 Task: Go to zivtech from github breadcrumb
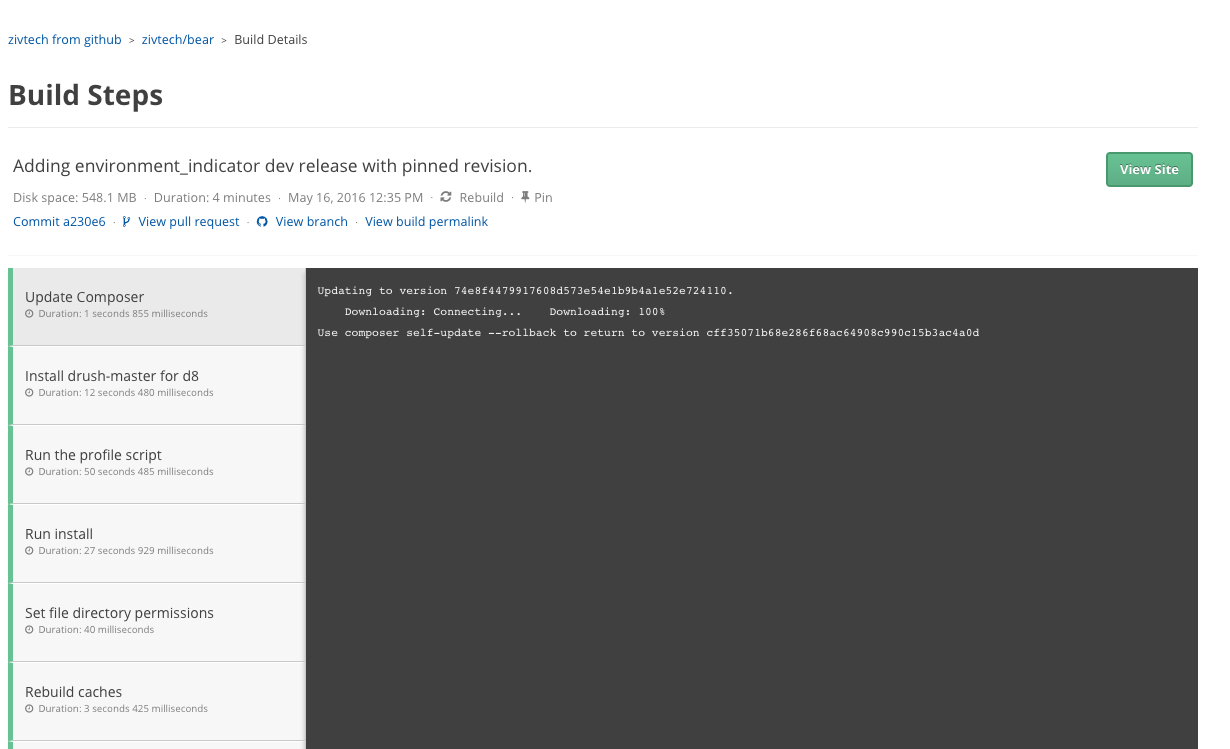(x=65, y=40)
